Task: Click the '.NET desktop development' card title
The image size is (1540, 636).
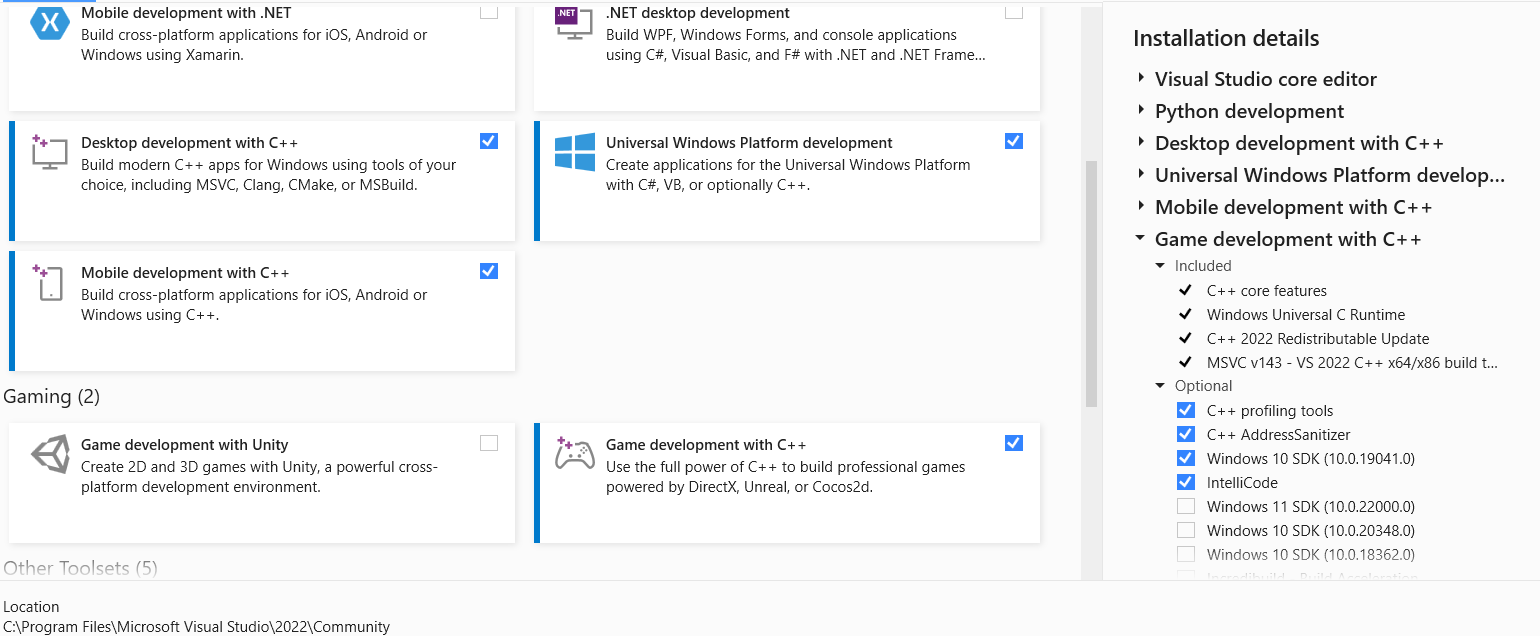Action: [x=698, y=13]
